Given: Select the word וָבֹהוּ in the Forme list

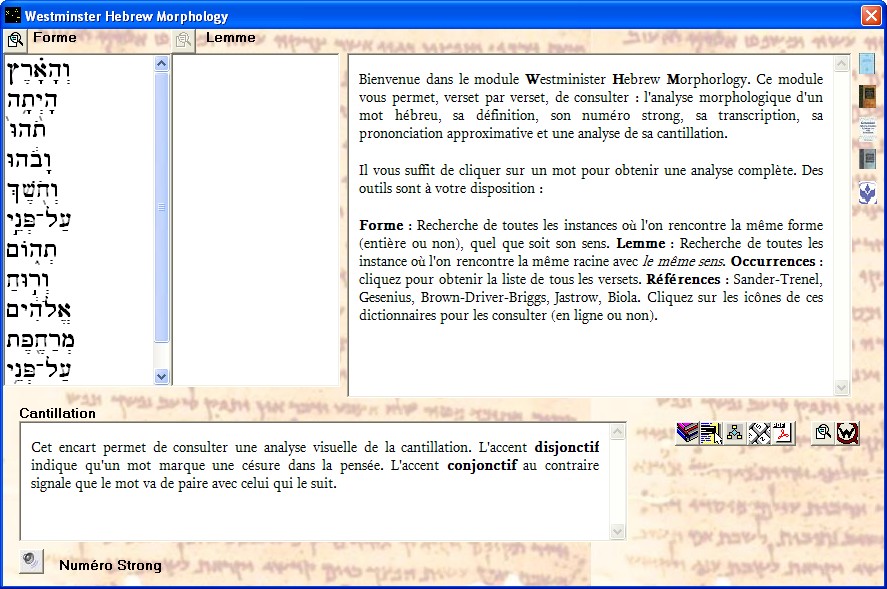Looking at the screenshot, I should point(29,160).
